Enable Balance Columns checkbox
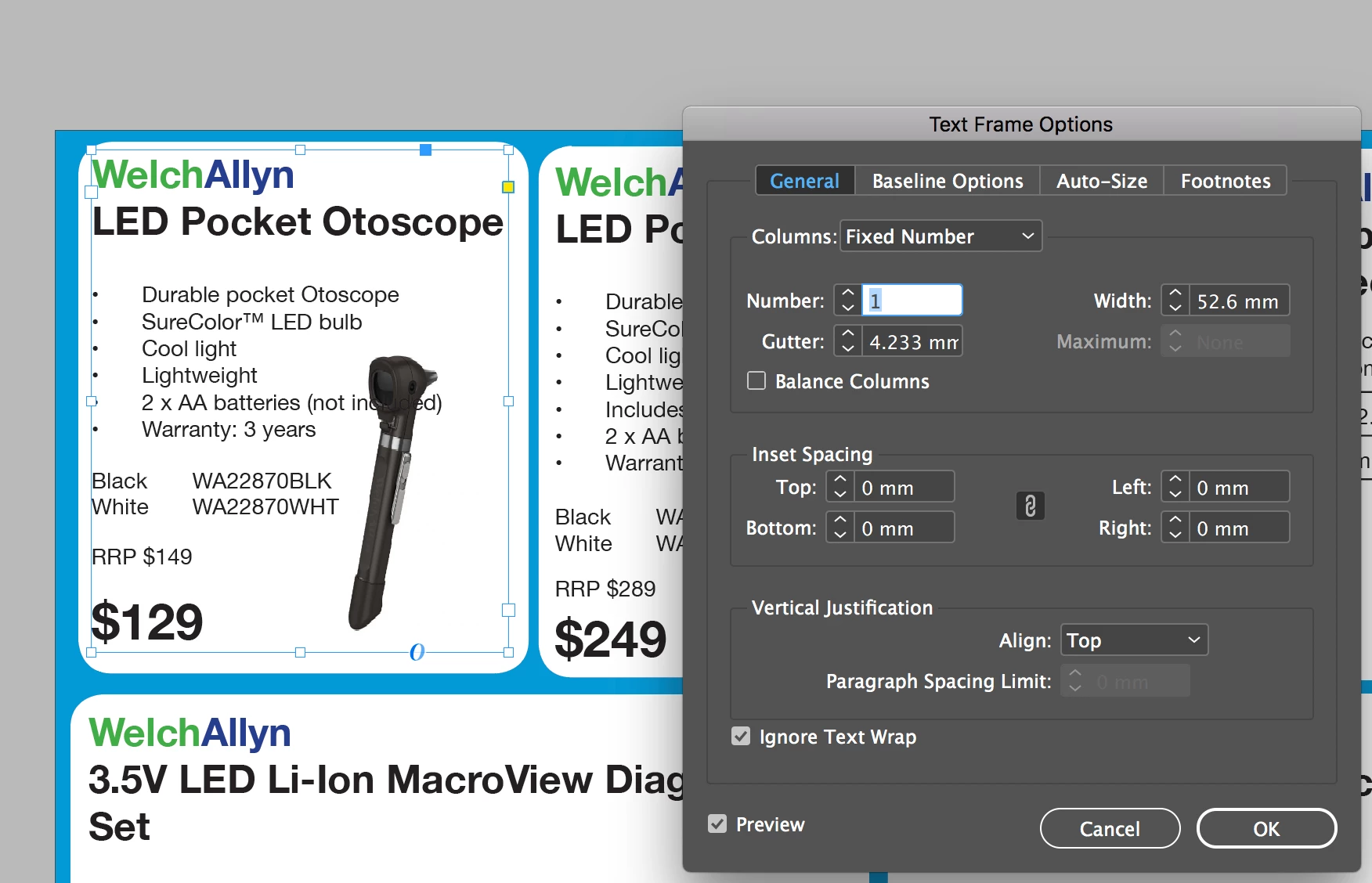 tap(756, 381)
